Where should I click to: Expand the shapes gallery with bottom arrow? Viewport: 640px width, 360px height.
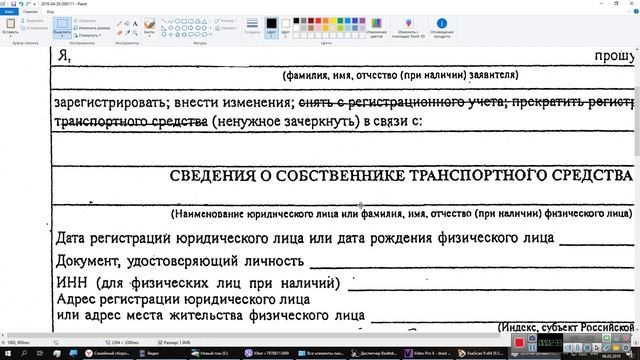(211, 35)
